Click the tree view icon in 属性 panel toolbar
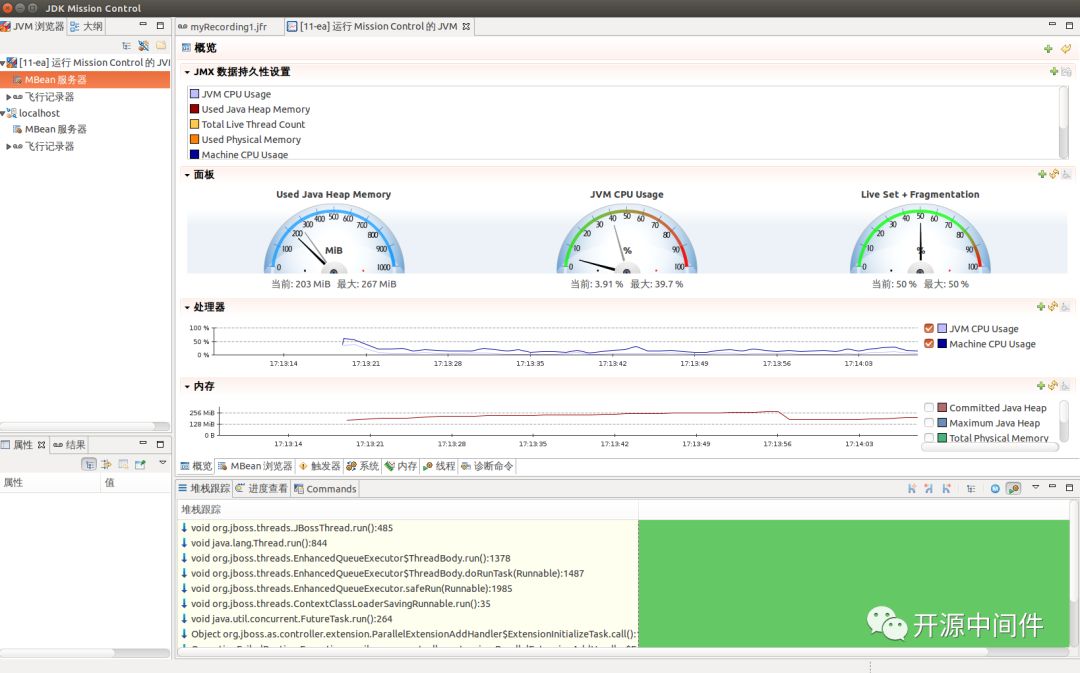Screen dimensions: 1080x673 89,465
